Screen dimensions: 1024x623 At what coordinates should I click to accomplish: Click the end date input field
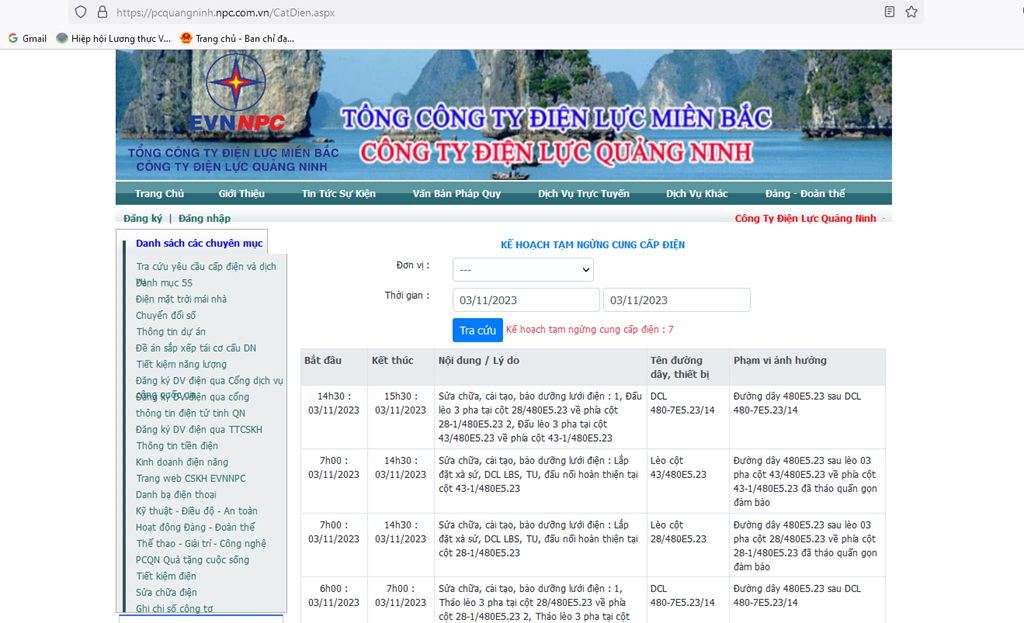(x=677, y=300)
